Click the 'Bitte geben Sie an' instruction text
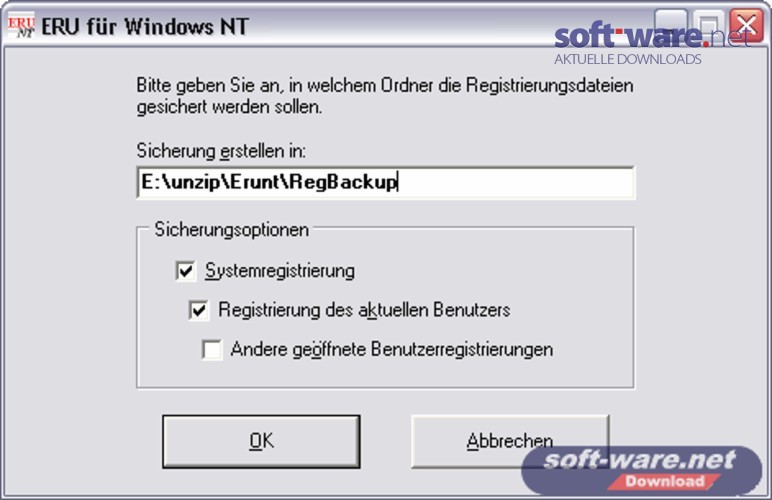Screen dimensions: 772x500 click(x=385, y=95)
